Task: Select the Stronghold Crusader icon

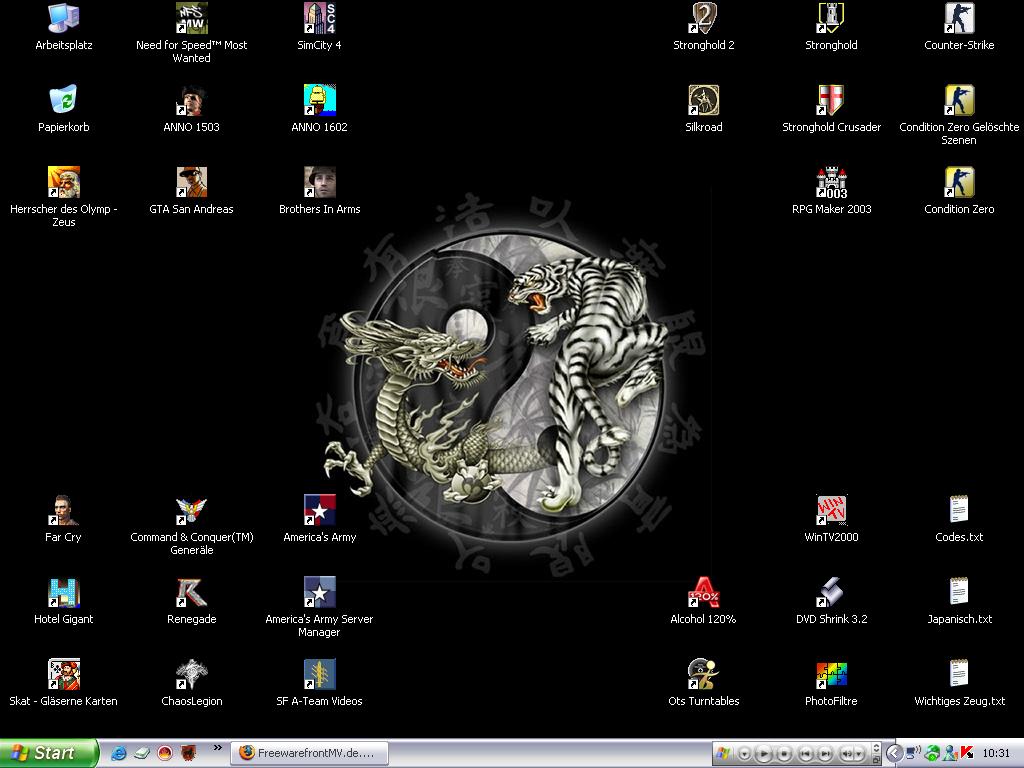Action: coord(831,100)
